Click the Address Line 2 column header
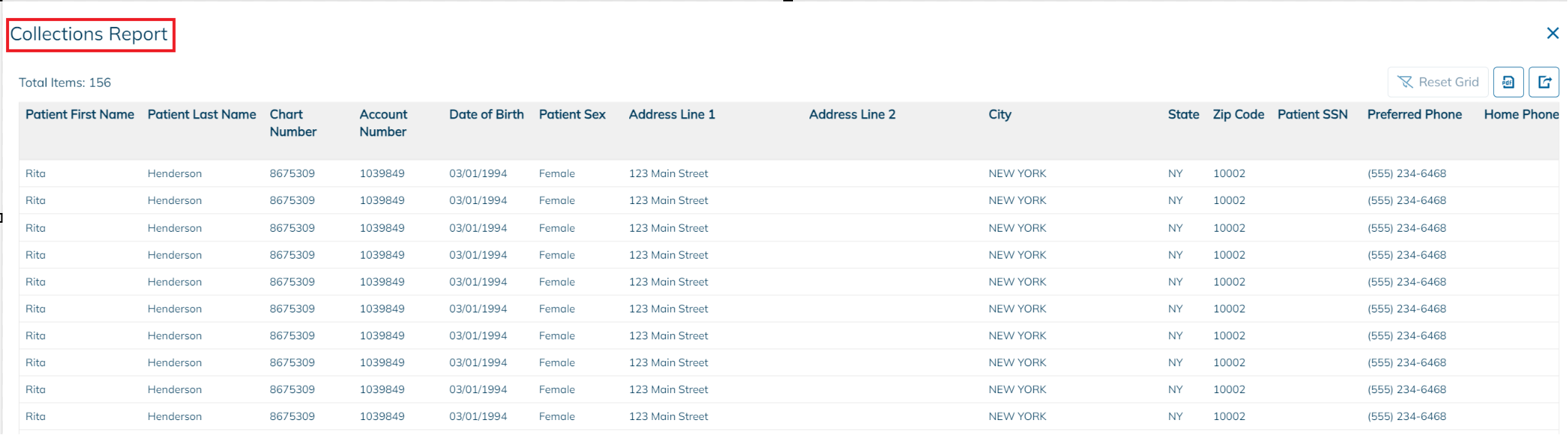Screen dimensions: 1568x435 pos(852,114)
